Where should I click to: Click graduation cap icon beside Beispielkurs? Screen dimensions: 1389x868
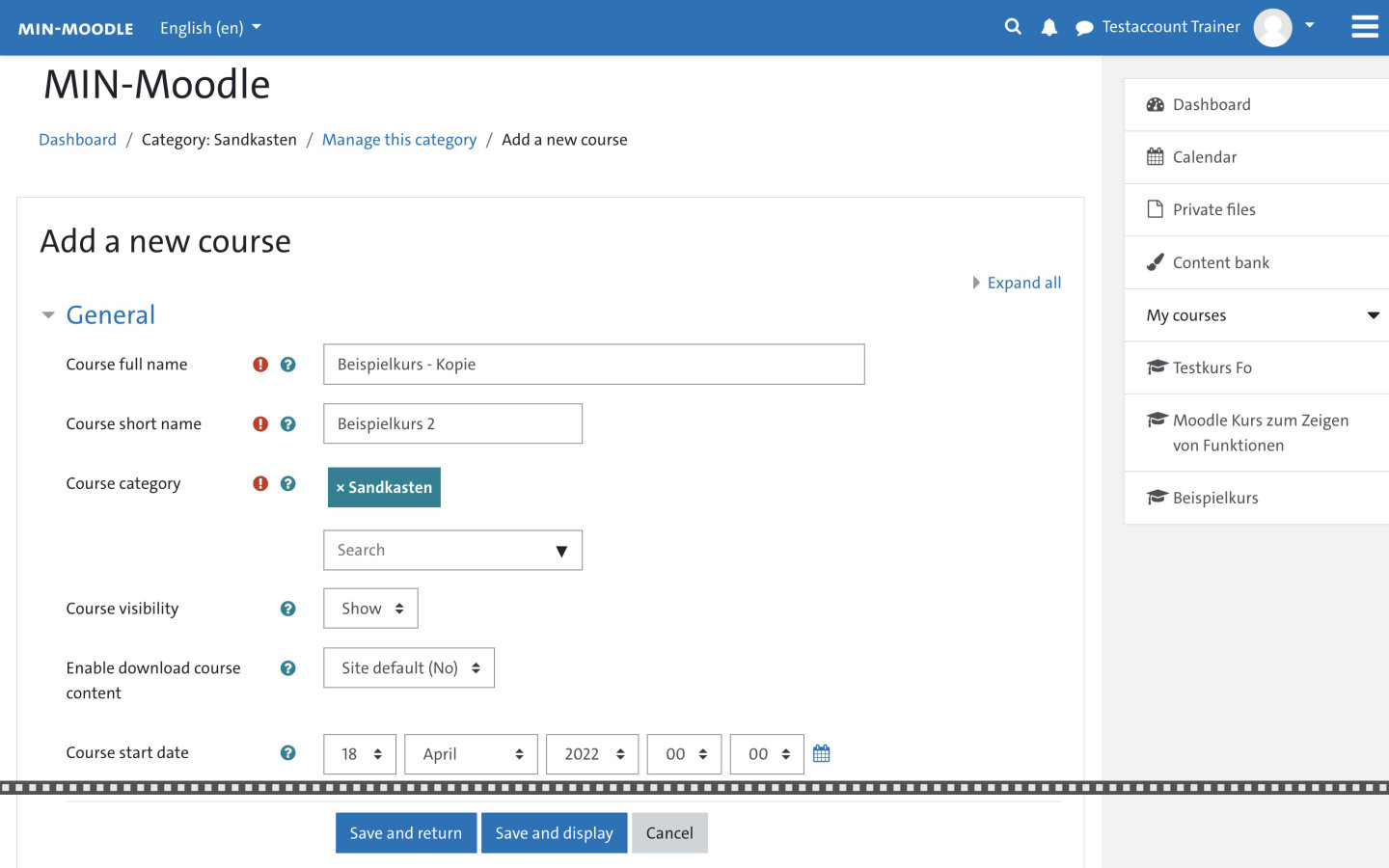[x=1157, y=498]
